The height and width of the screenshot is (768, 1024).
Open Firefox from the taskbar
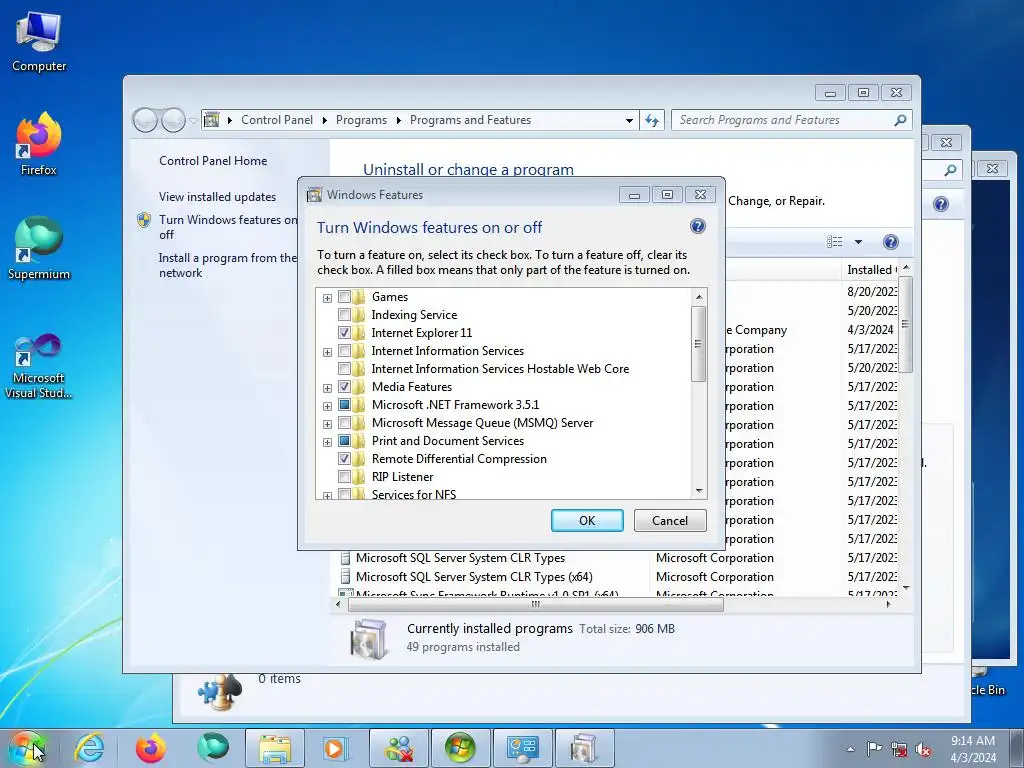pos(151,748)
